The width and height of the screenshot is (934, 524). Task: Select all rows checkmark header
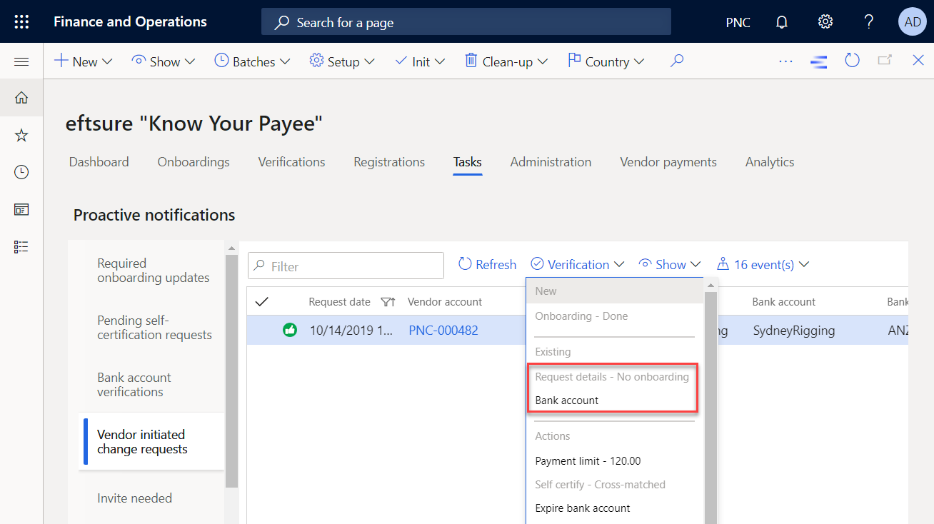261,302
